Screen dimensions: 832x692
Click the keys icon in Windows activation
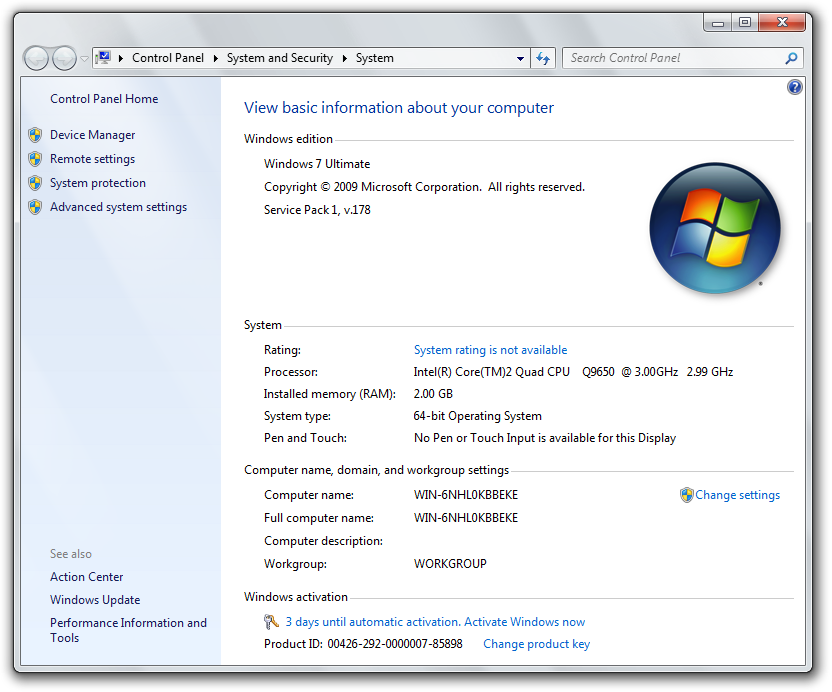point(271,622)
